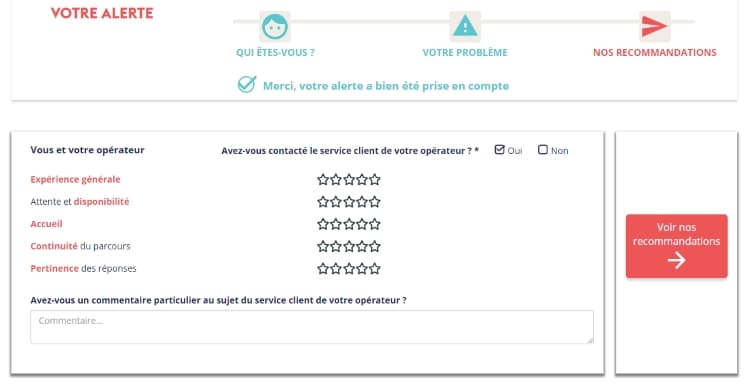This screenshot has width=750, height=385.
Task: Give Continuité du parcours two stars
Action: 336,246
